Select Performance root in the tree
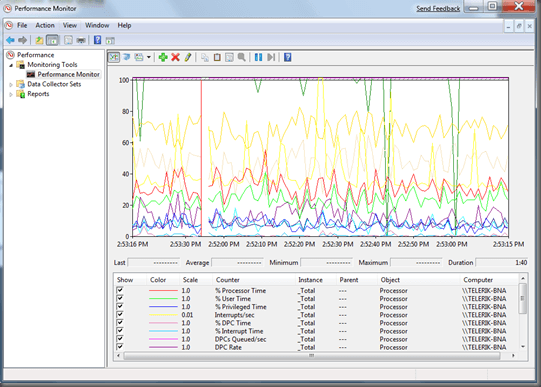Screen dimensions: 541x387 click(x=36, y=55)
